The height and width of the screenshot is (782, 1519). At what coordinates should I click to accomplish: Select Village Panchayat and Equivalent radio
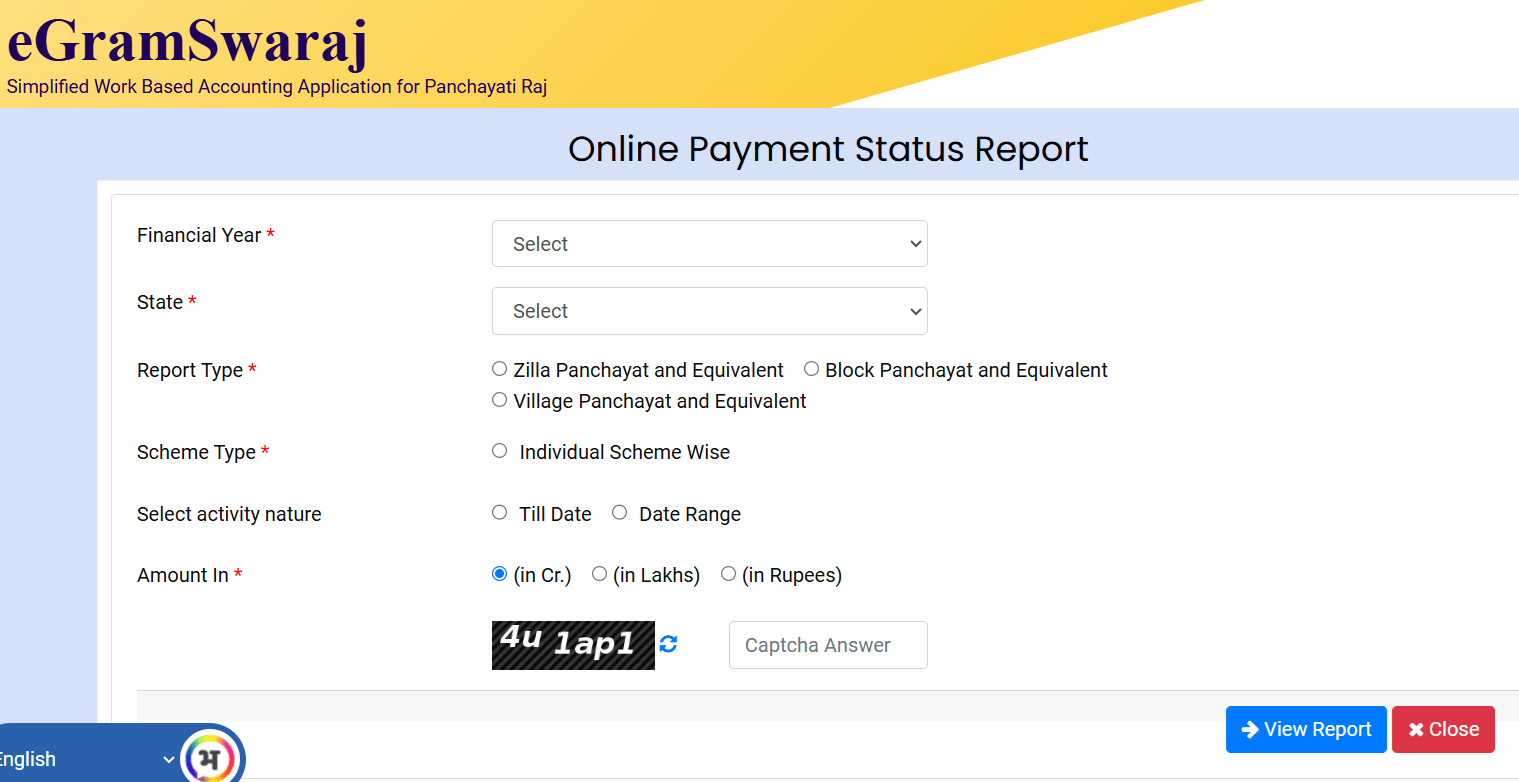click(500, 400)
